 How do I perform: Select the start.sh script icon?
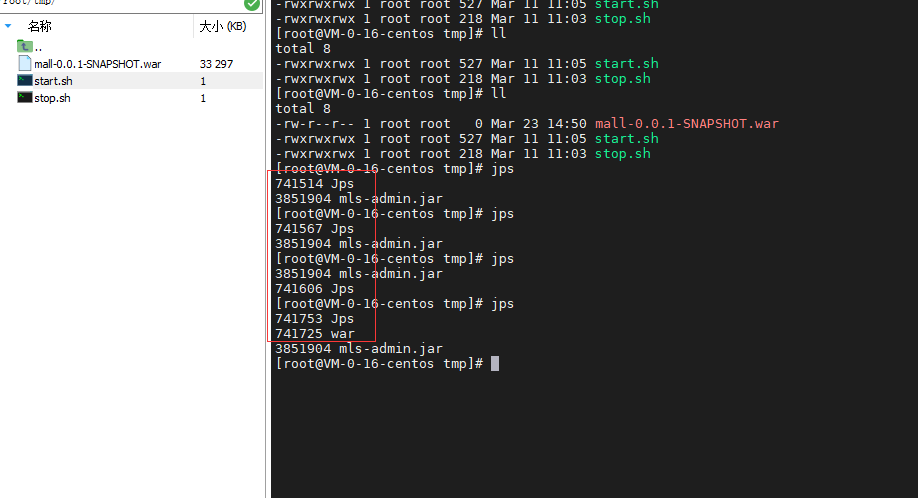click(25, 80)
